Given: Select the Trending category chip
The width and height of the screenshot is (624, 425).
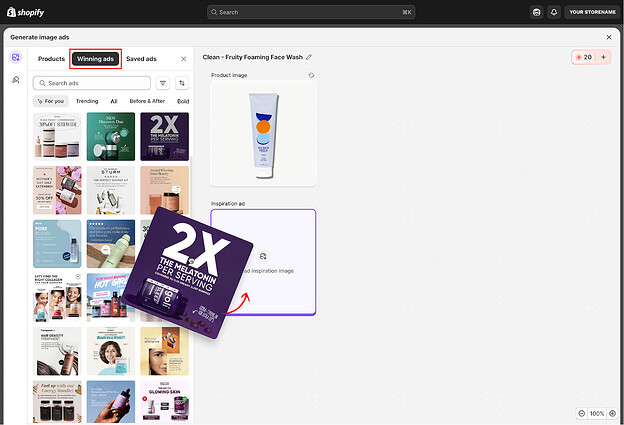Looking at the screenshot, I should tap(87, 101).
